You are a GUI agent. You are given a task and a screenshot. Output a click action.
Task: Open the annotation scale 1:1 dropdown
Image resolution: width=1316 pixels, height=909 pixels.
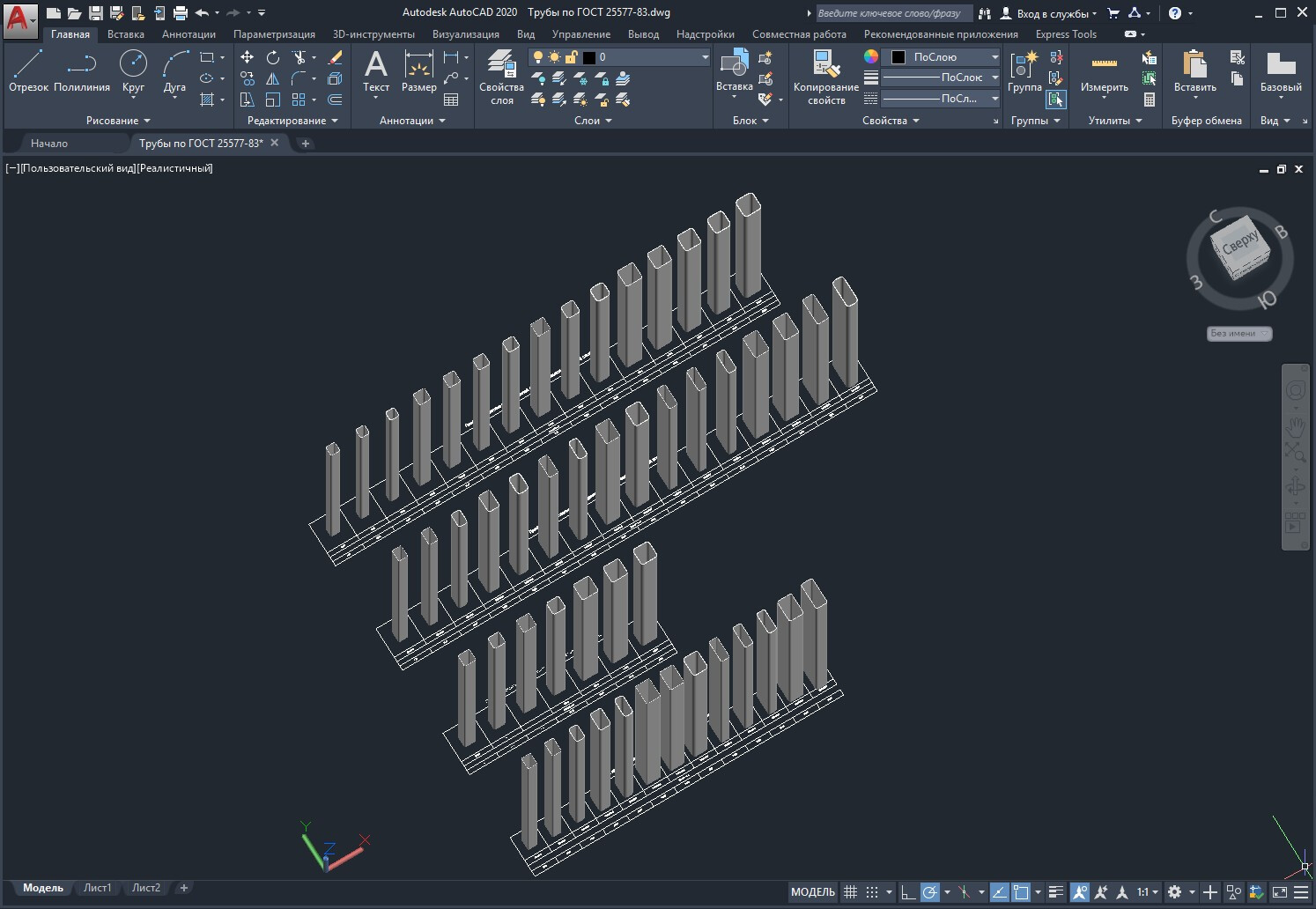click(1148, 892)
